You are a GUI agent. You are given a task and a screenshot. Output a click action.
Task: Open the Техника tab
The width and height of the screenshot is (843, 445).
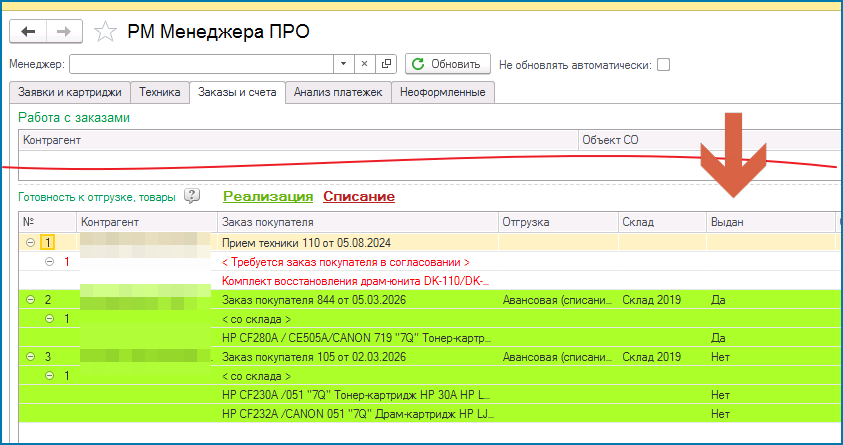[x=160, y=92]
